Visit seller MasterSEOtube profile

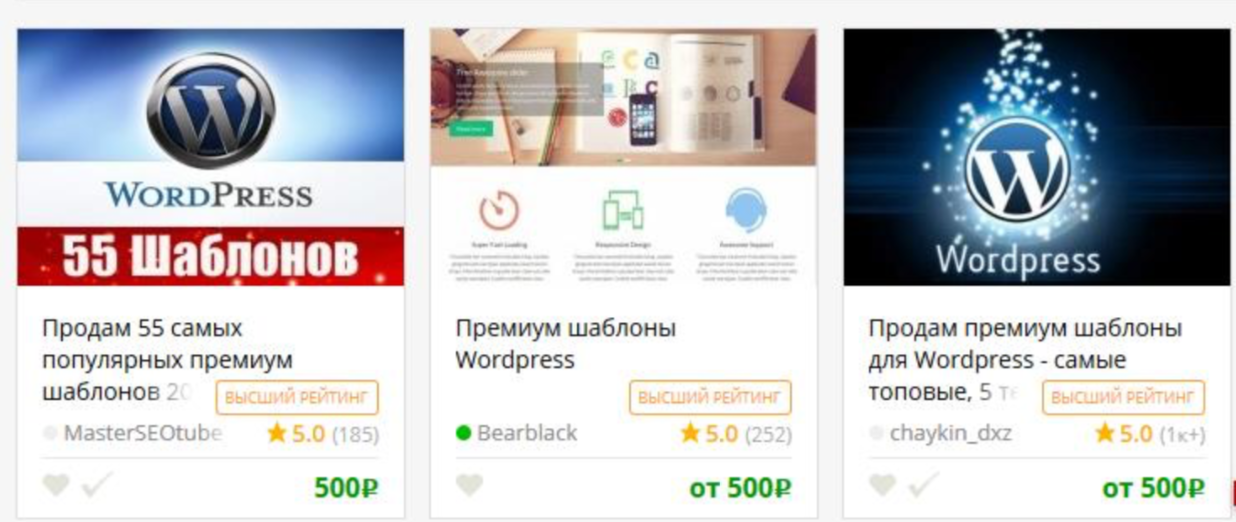[142, 434]
